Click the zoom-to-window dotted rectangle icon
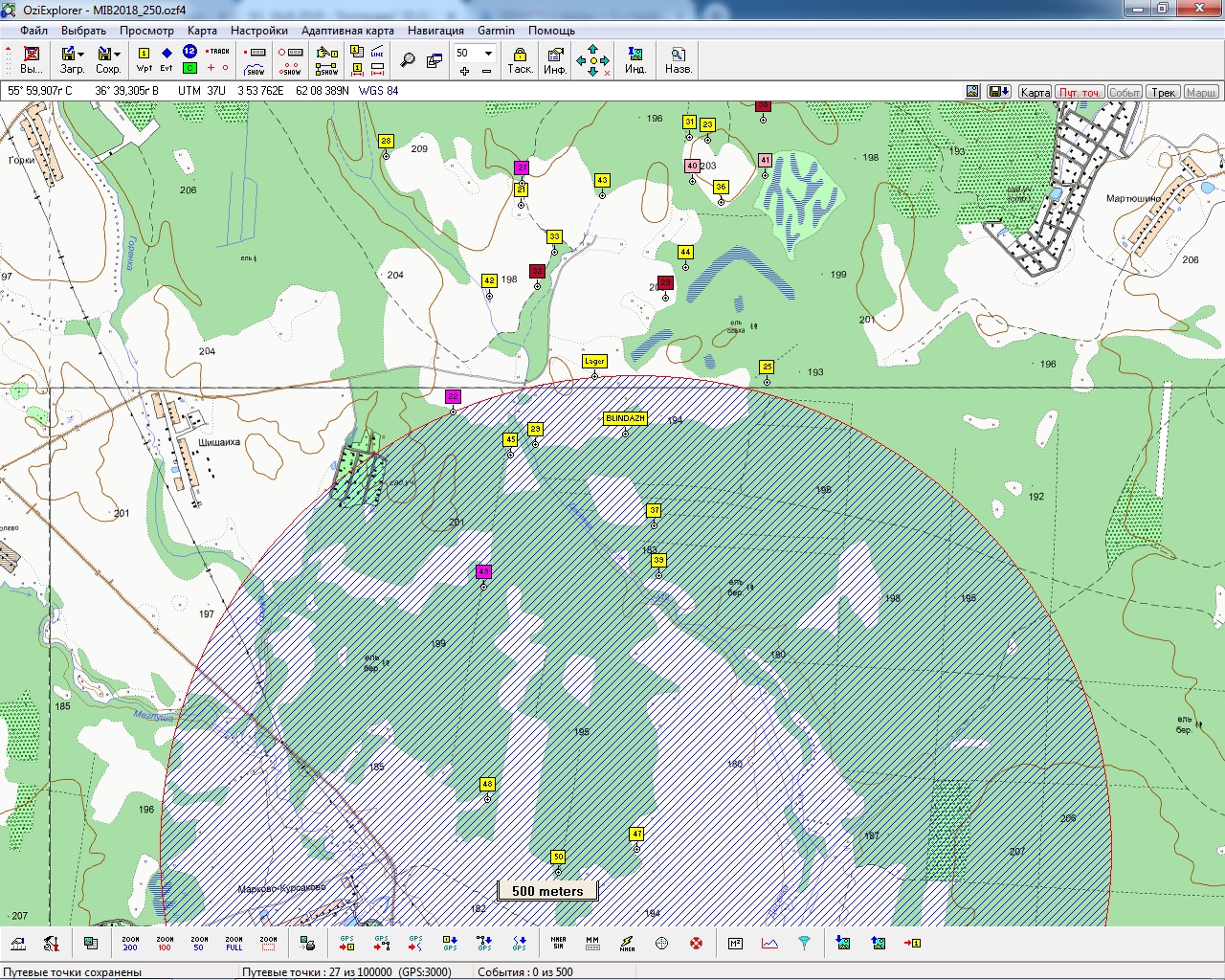 [x=268, y=944]
